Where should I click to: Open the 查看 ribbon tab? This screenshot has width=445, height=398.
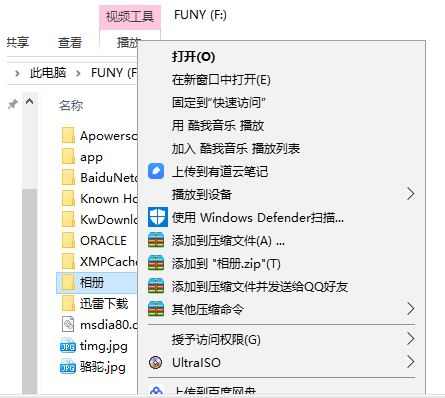[70, 42]
